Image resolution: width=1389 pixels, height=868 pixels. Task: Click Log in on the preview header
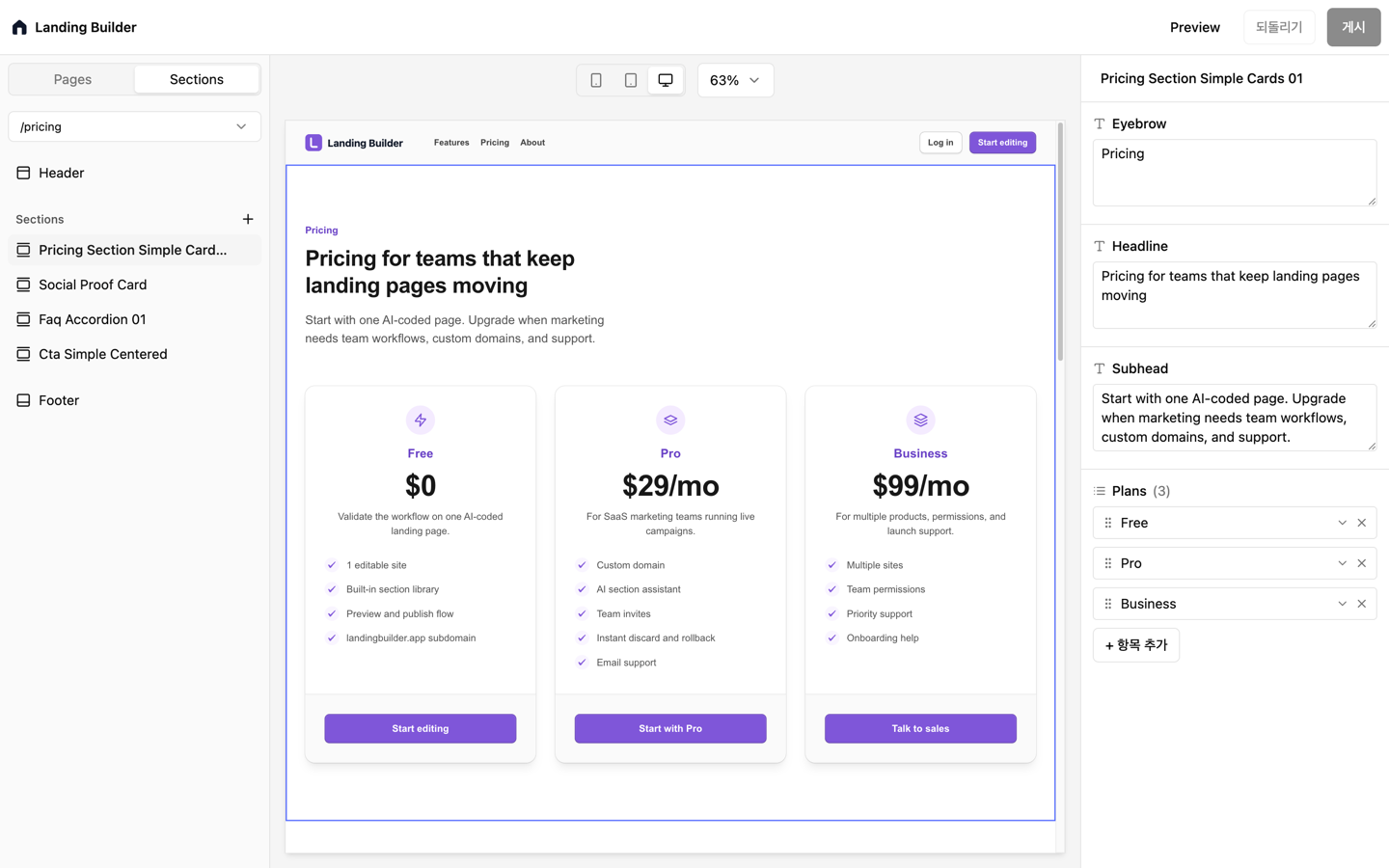coord(940,143)
